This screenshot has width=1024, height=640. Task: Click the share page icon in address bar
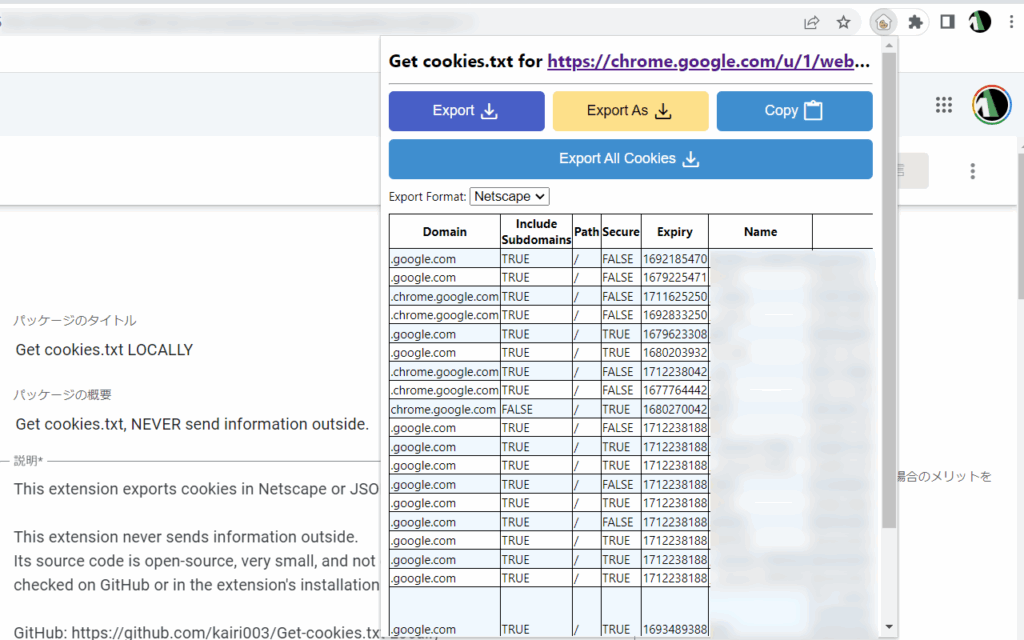(812, 22)
